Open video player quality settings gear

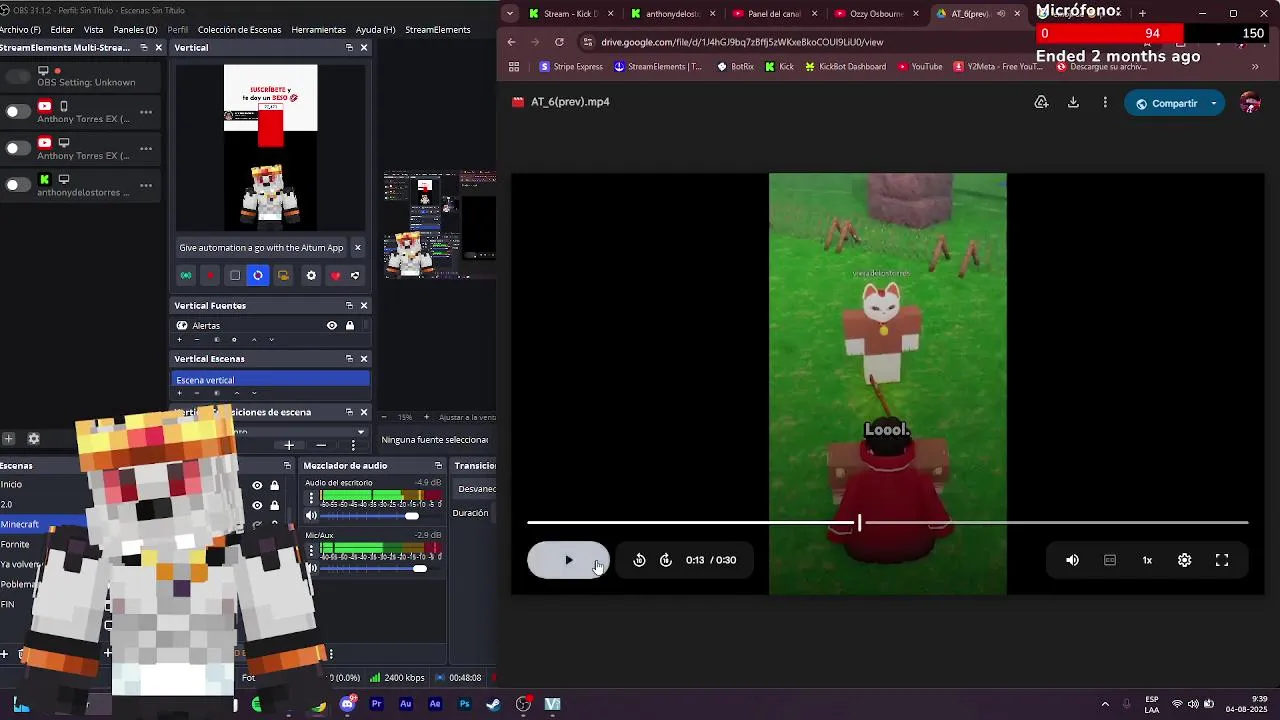[1184, 560]
